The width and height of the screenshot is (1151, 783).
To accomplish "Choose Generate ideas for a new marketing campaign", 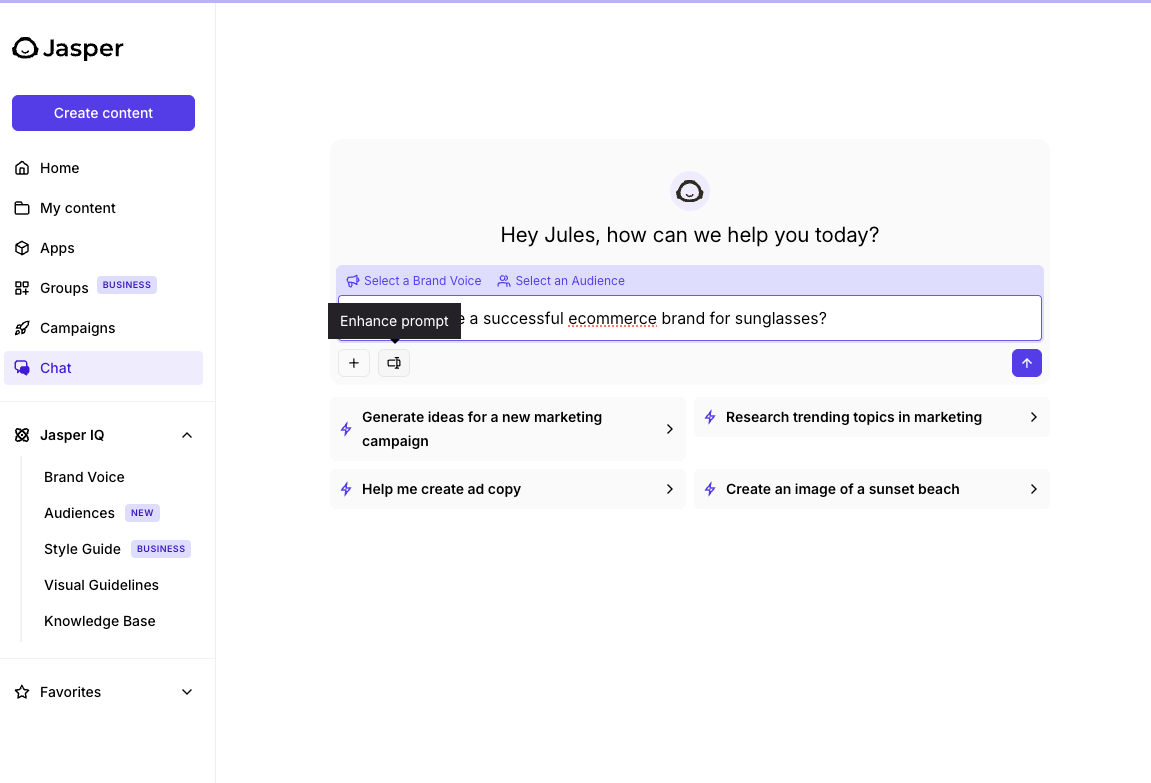I will [x=508, y=429].
